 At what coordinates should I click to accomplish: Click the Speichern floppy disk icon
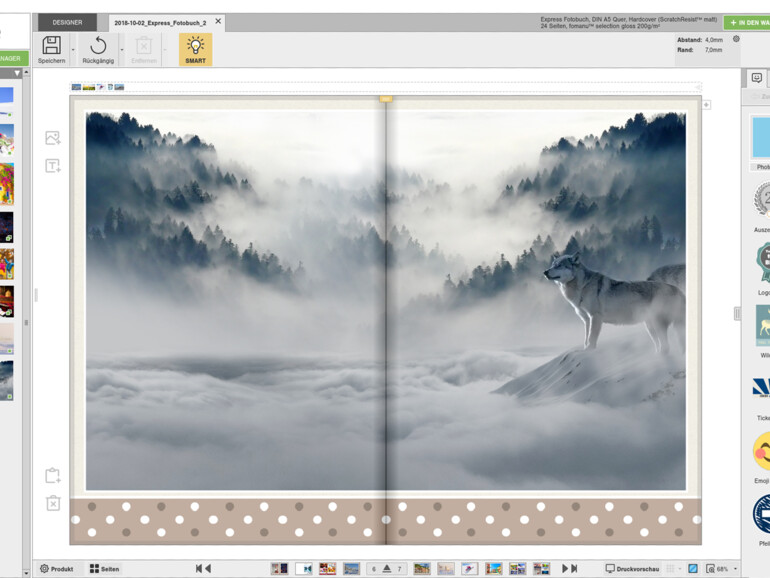pyautogui.click(x=52, y=45)
